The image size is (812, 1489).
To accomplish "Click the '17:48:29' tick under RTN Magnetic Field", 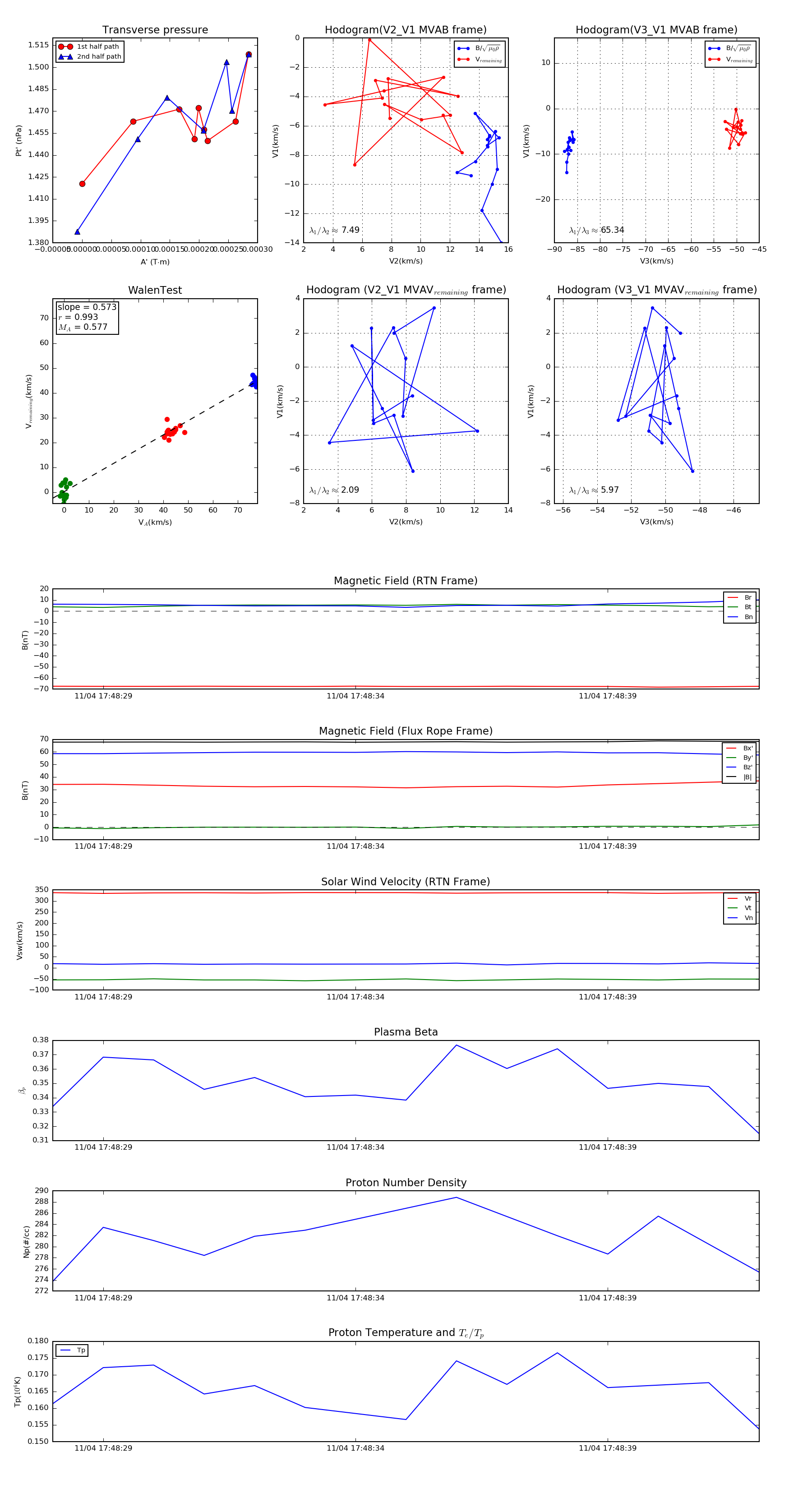I will (103, 696).
